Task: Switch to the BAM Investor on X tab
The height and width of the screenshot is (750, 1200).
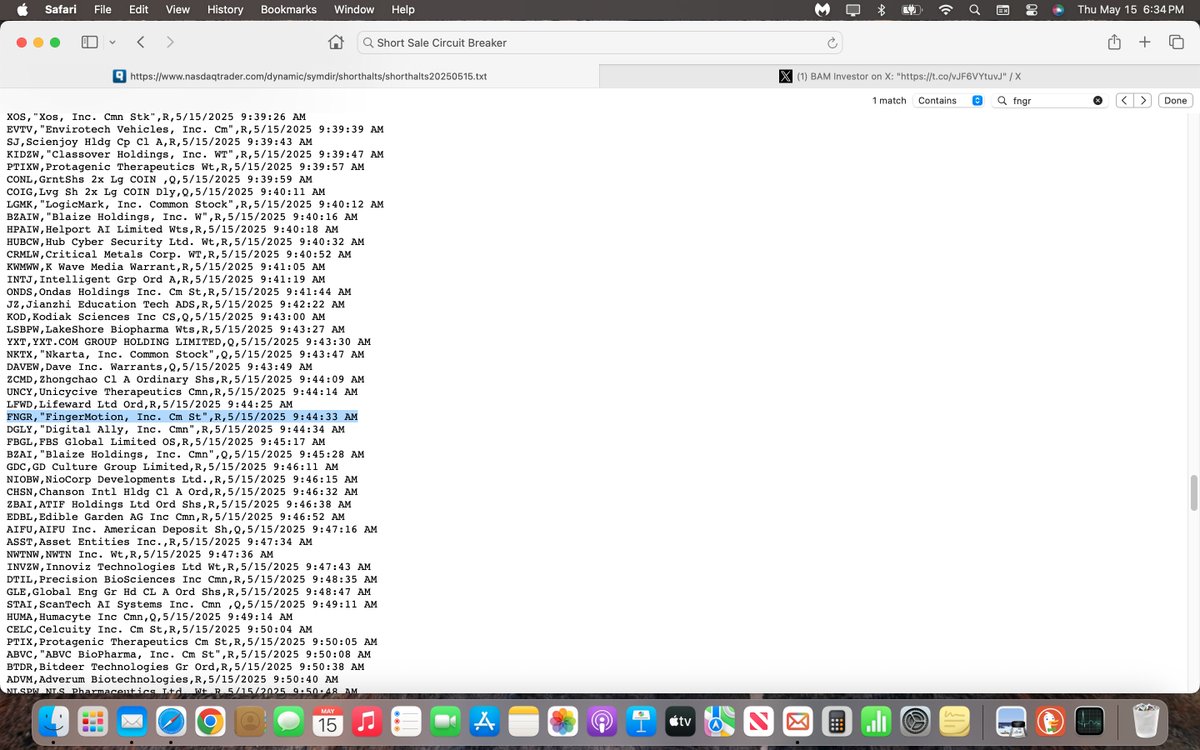Action: [900, 76]
